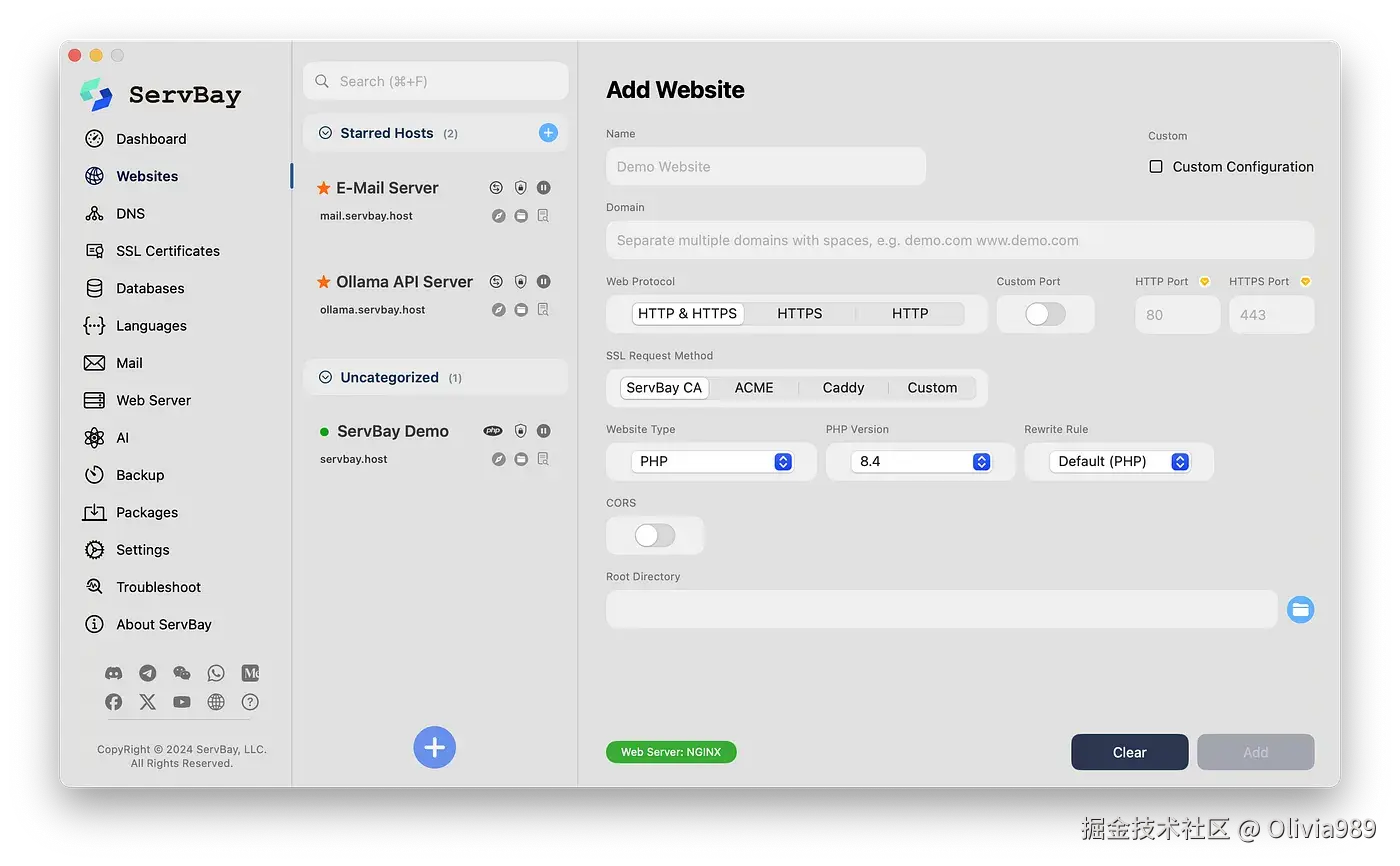Select HTTP & HTTPS web protocol
1400x866 pixels.
[688, 314]
